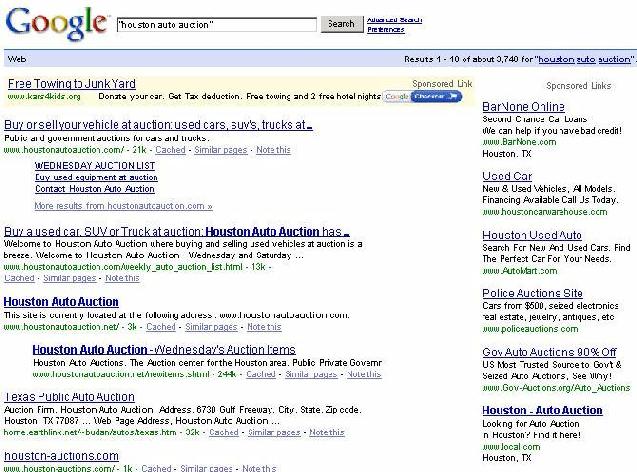
Task: Open Cached link for newitems.shtml 244k result
Action: 261,374
